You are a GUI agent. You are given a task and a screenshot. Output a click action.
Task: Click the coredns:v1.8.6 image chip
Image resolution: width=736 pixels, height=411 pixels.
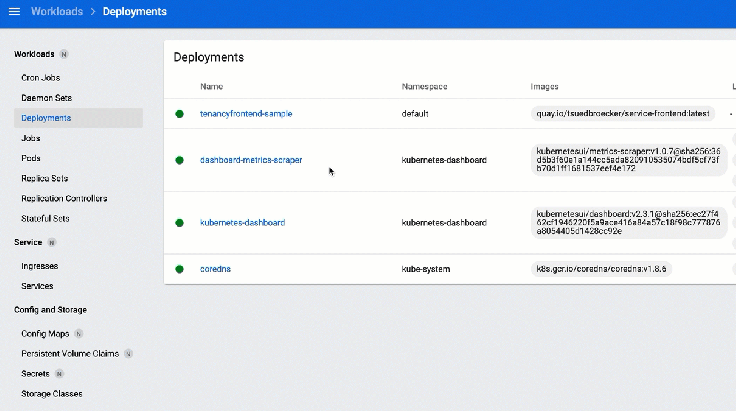tap(601, 269)
